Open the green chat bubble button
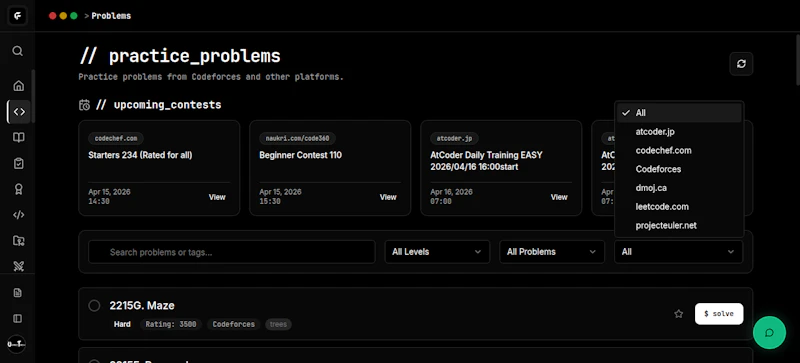This screenshot has width=800, height=363. [x=769, y=333]
